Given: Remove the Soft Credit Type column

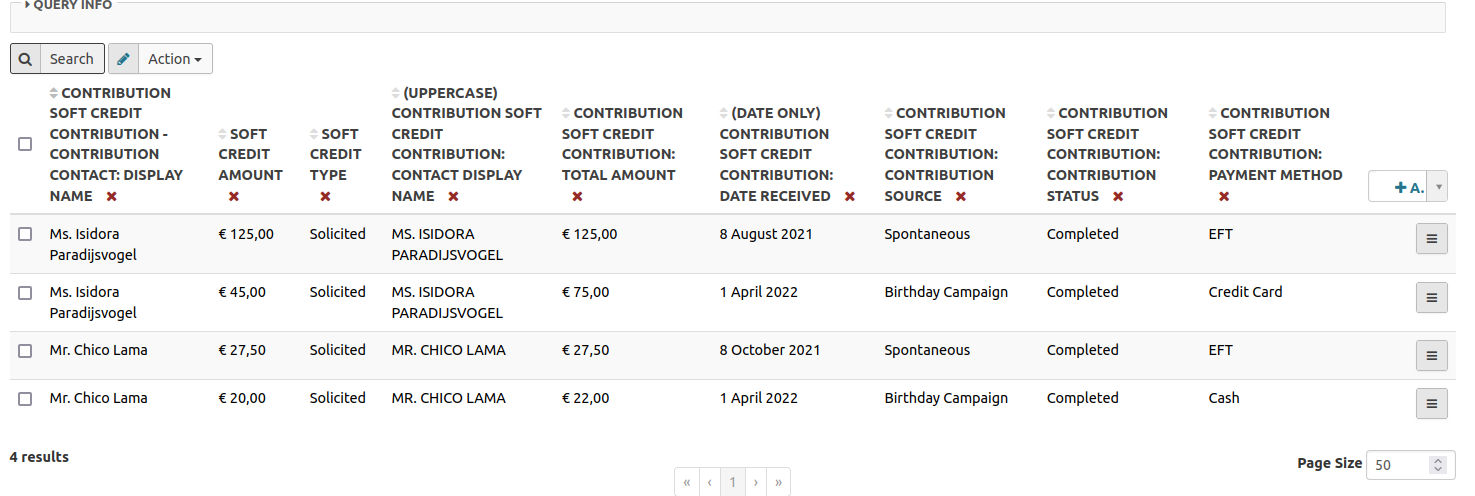Looking at the screenshot, I should pyautogui.click(x=325, y=197).
